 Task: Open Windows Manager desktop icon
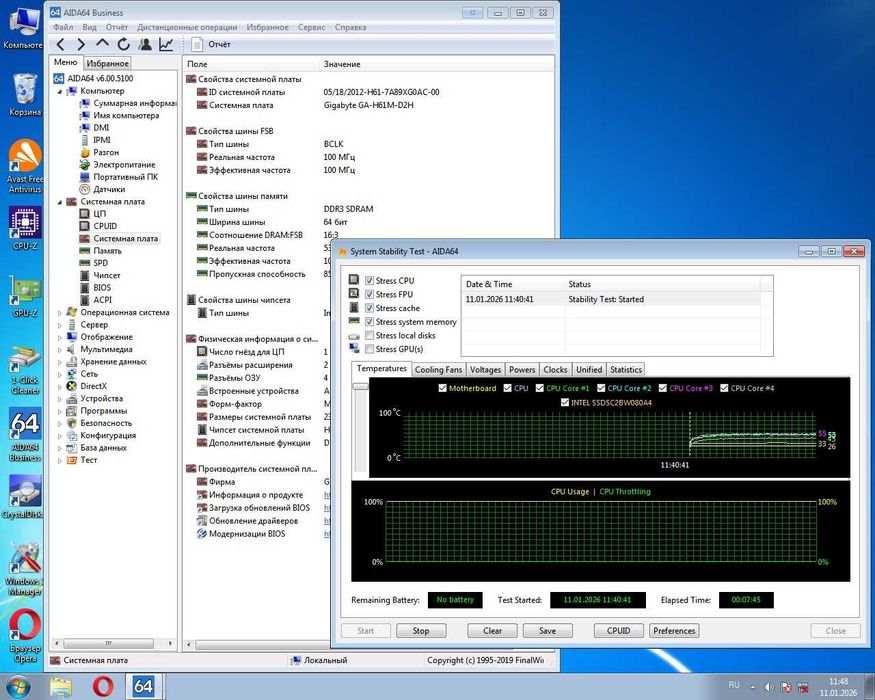(x=25, y=568)
